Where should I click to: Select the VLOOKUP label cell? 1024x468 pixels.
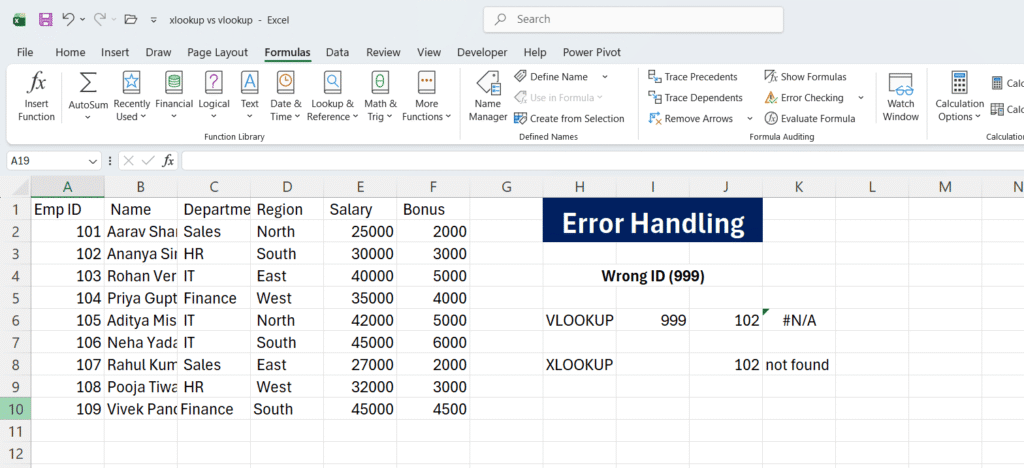coord(579,320)
